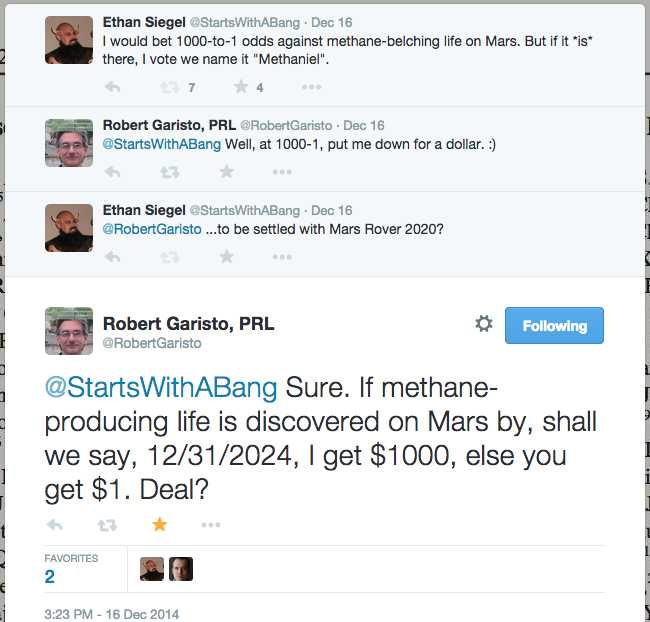Open more options on Methaniel tweet
Viewport: 650px width, 622px height.
tap(311, 87)
